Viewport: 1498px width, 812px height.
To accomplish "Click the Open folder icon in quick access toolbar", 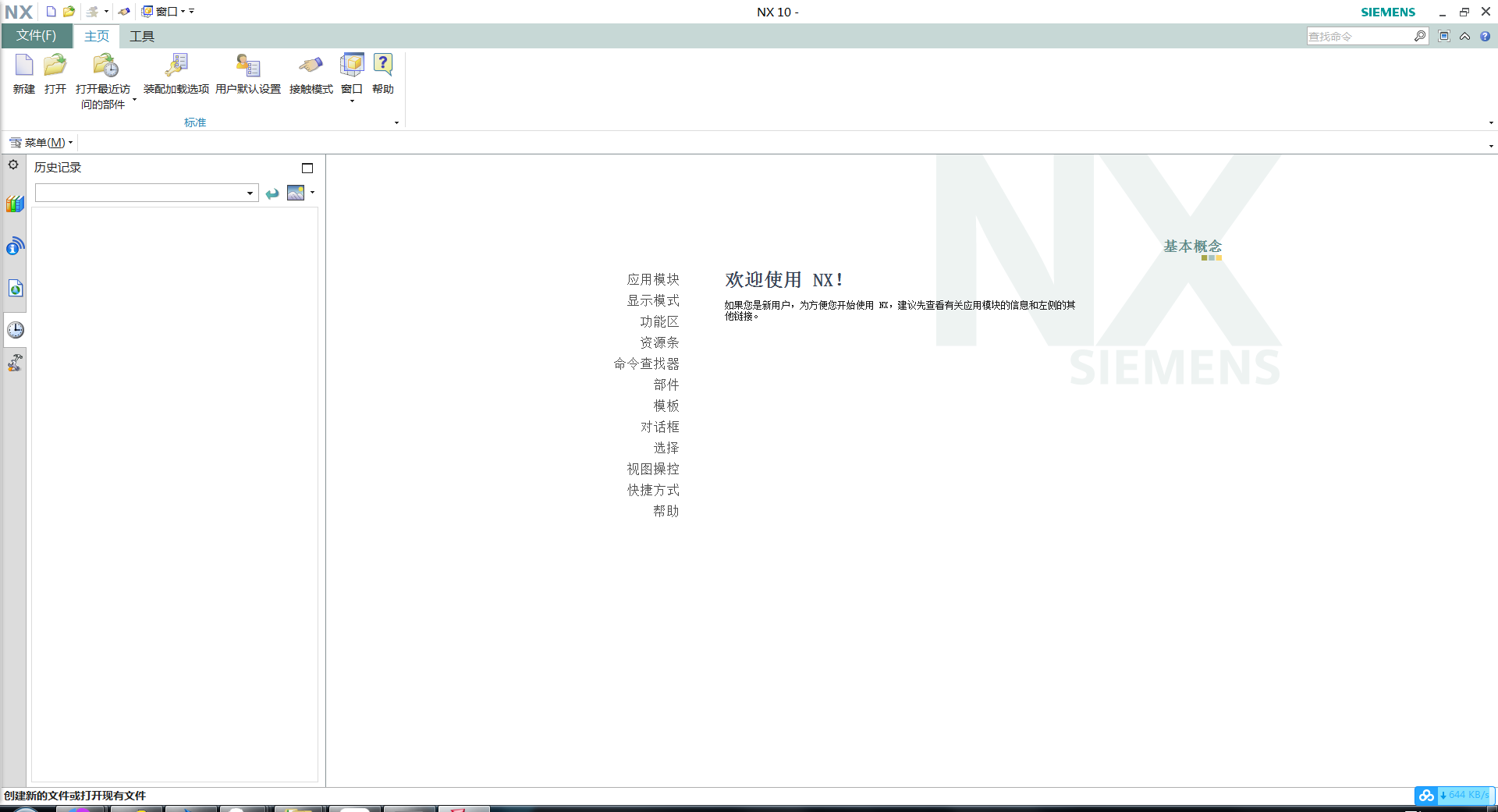I will pos(69,12).
